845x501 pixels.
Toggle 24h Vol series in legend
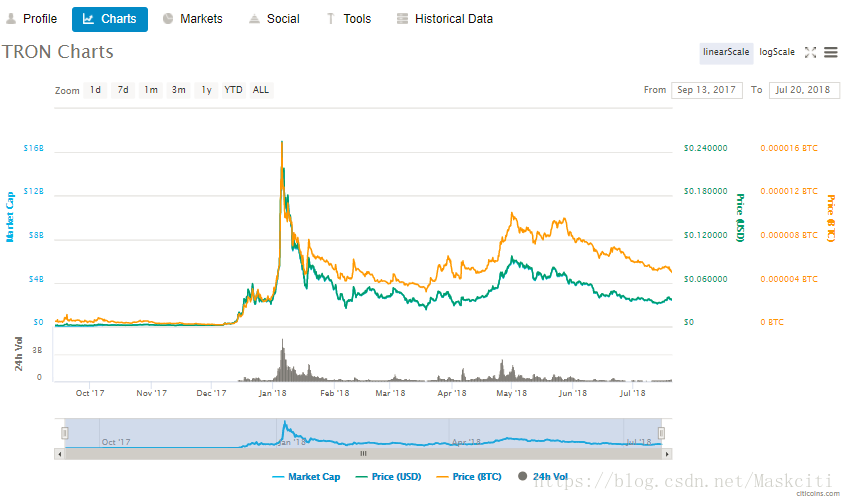[543, 476]
